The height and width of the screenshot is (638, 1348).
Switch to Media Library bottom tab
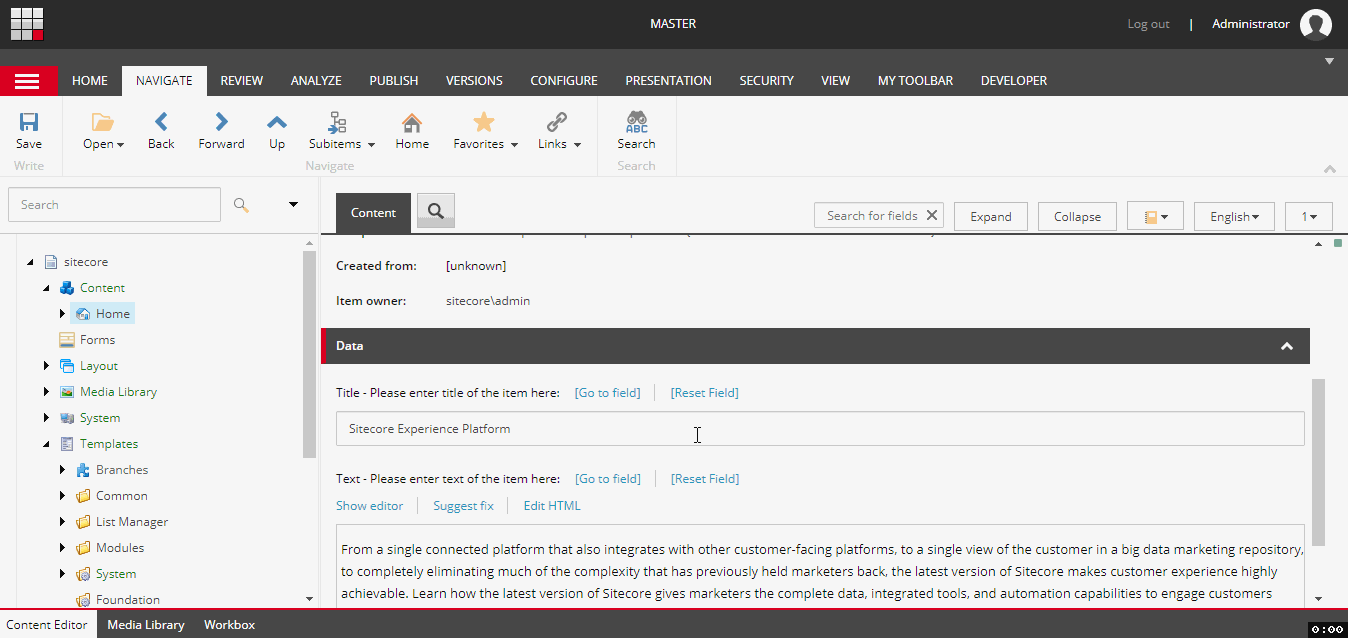(x=146, y=625)
